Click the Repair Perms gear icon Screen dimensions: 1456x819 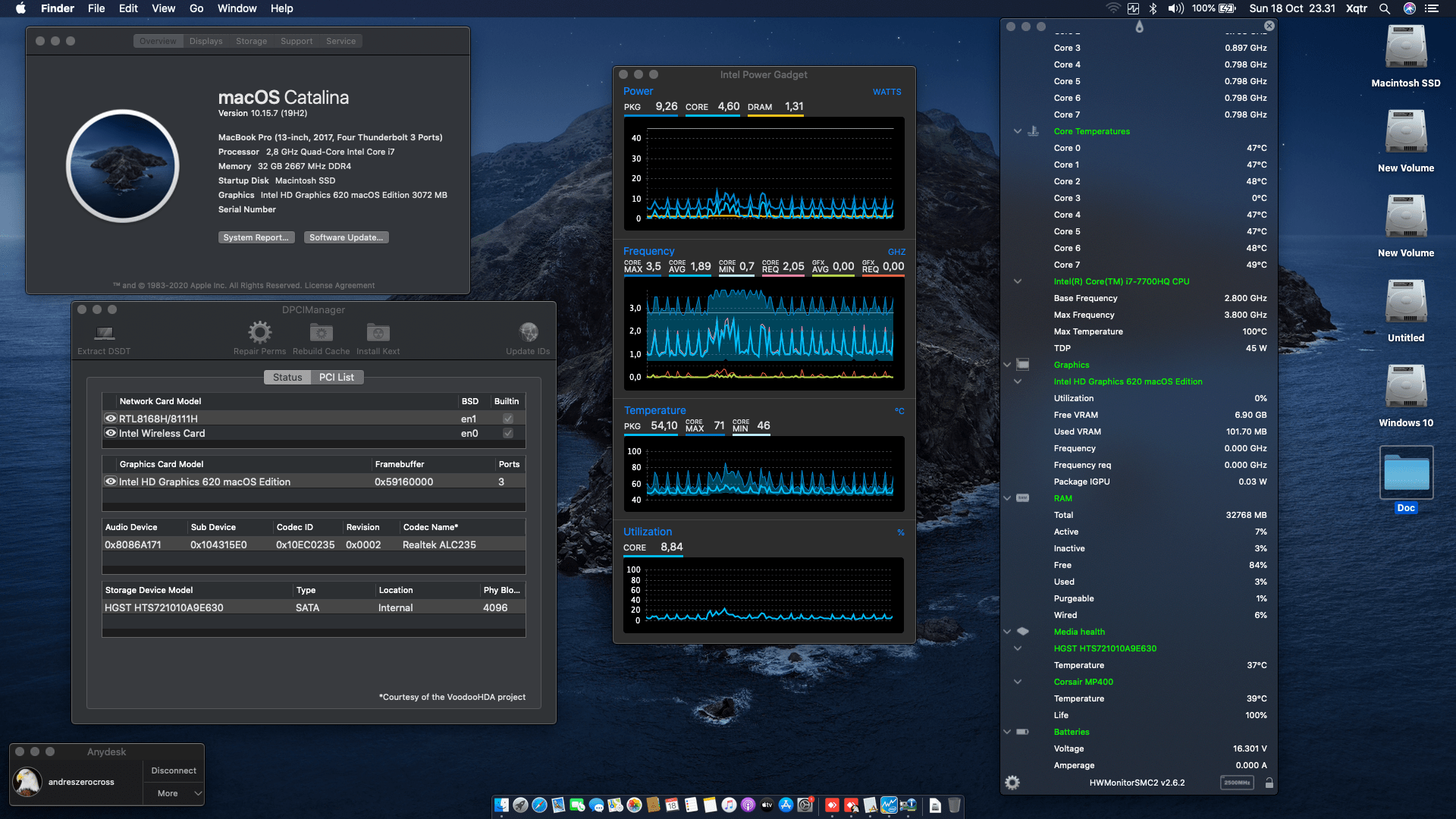pyautogui.click(x=259, y=332)
